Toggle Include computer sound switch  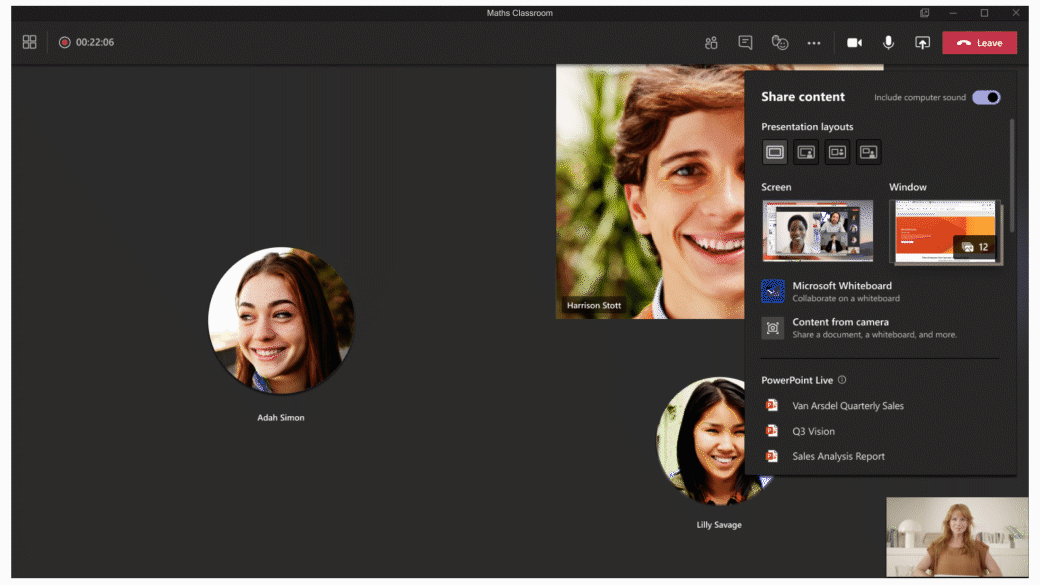(x=986, y=97)
